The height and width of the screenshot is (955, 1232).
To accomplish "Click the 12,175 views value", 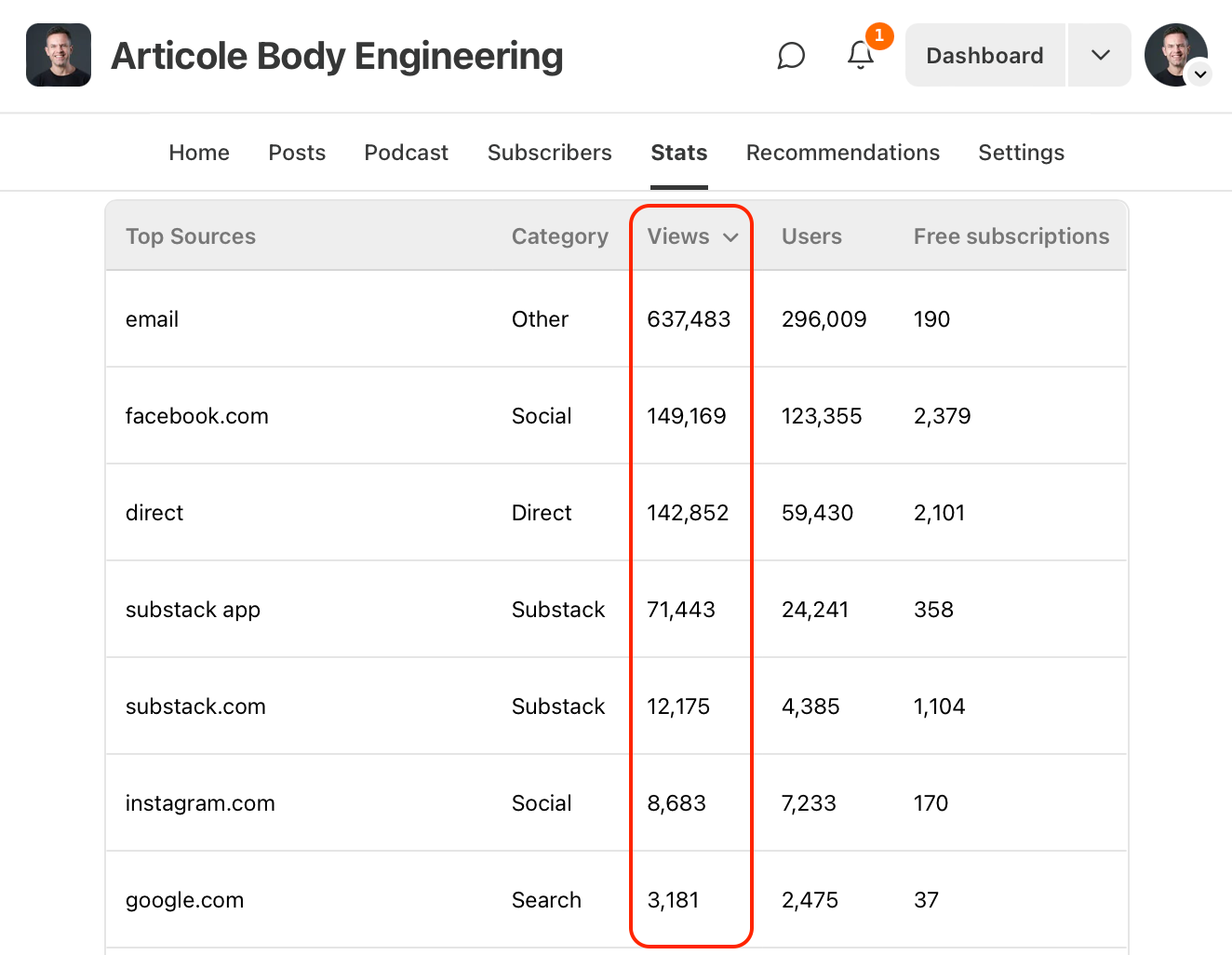I will 678,706.
